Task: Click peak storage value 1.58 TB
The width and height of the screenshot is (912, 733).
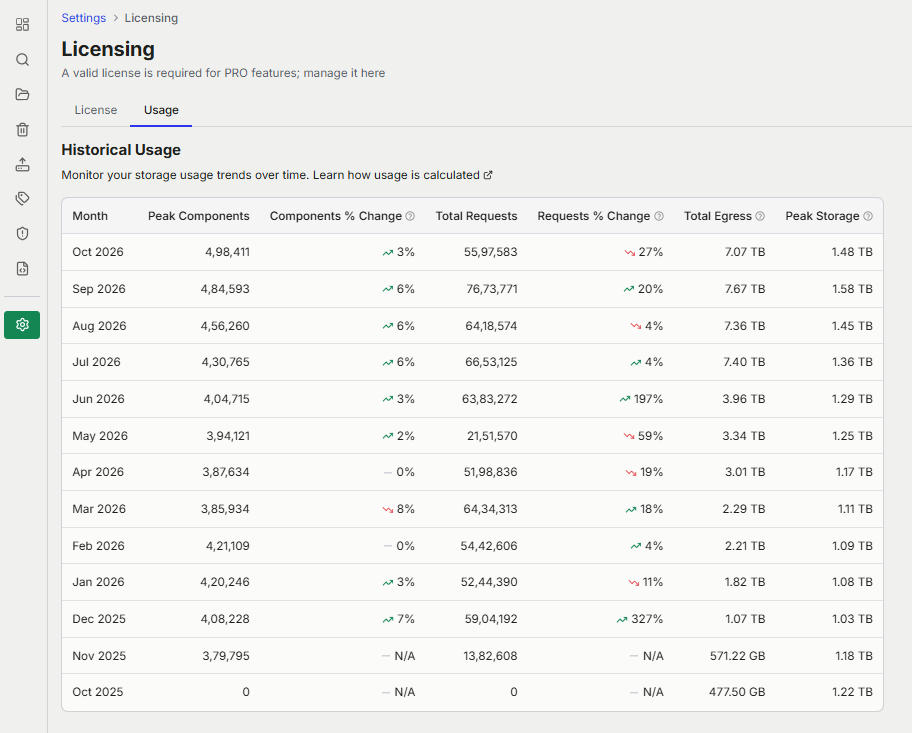Action: (x=852, y=289)
